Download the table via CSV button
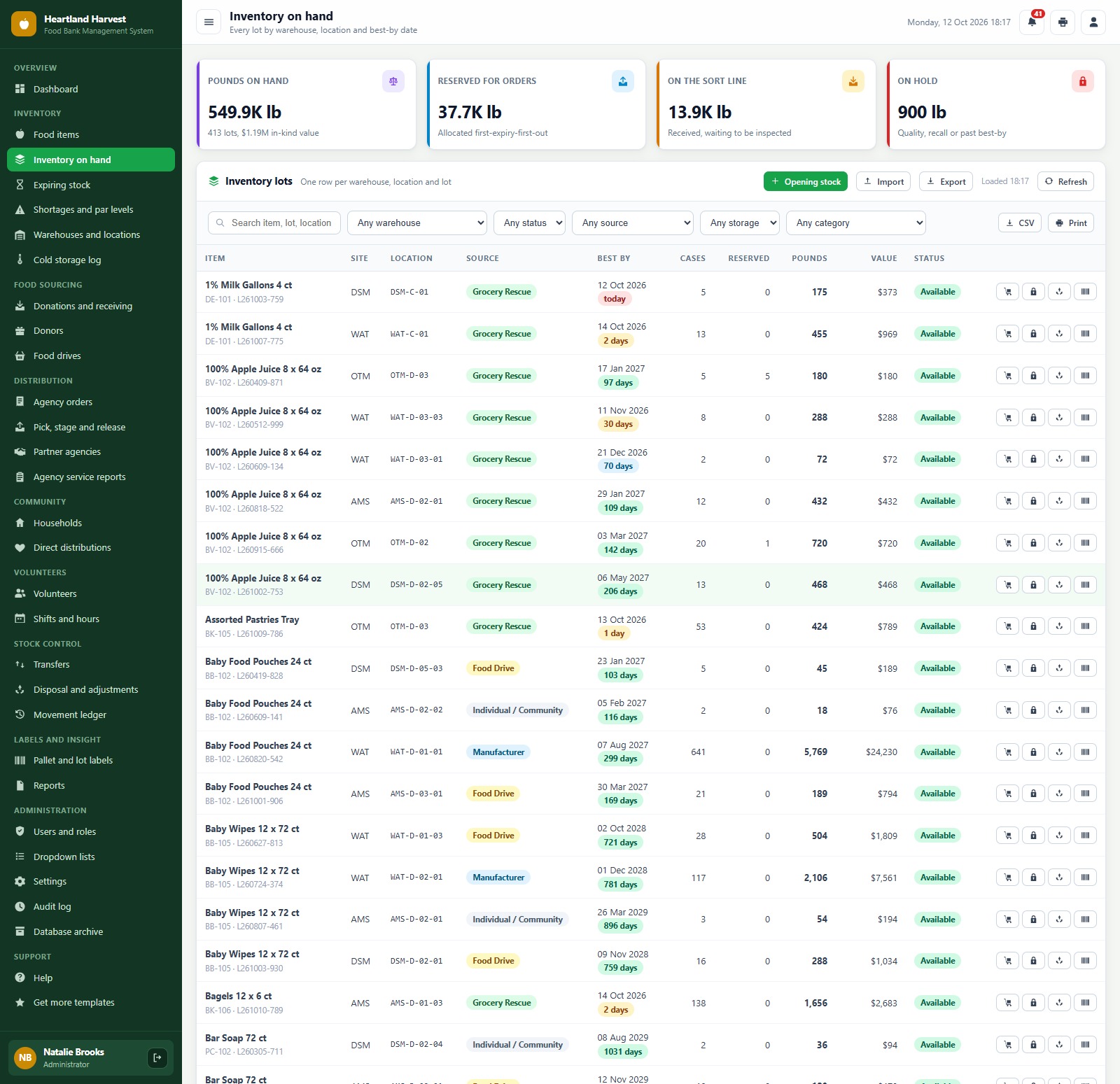The height and width of the screenshot is (1084, 1120). [1020, 223]
